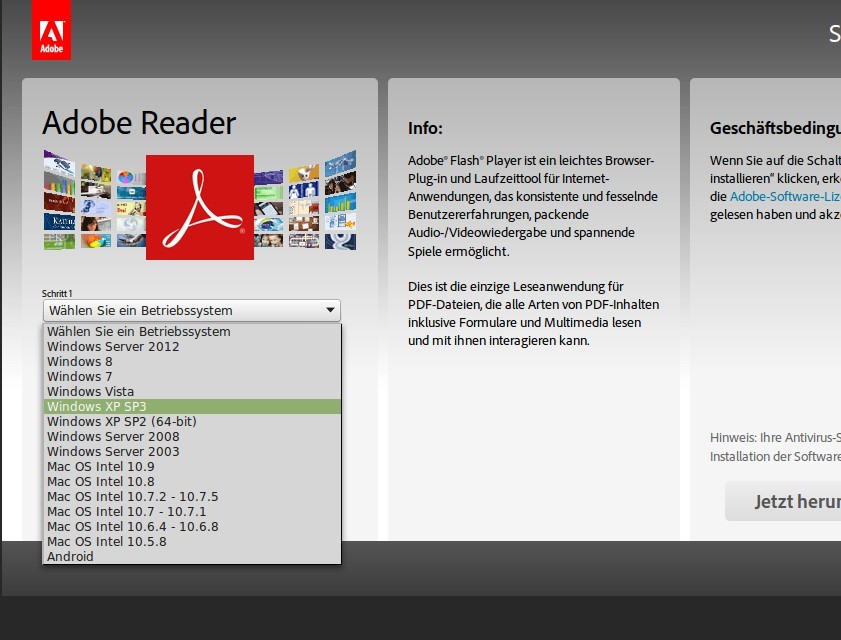841x640 pixels.
Task: Select Mac OS Intel 10.7.2 - 10.7.5
Action: click(x=132, y=497)
